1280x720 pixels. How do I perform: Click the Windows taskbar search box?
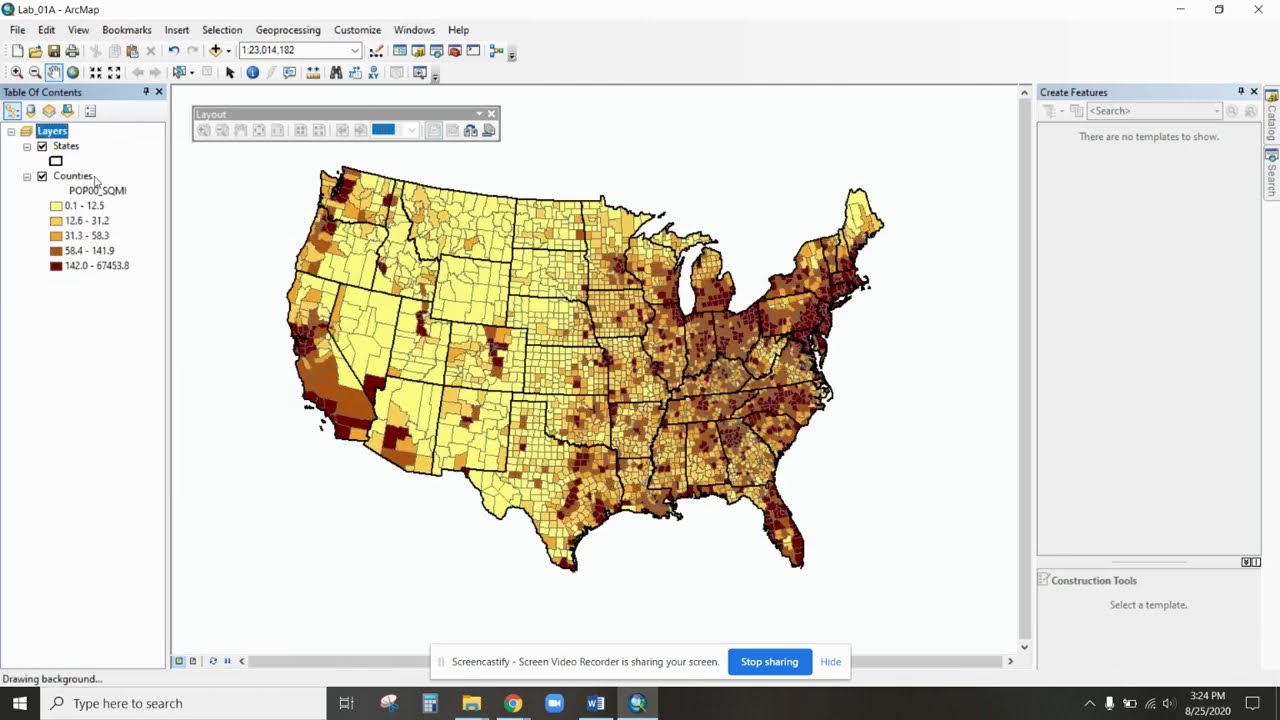(183, 703)
